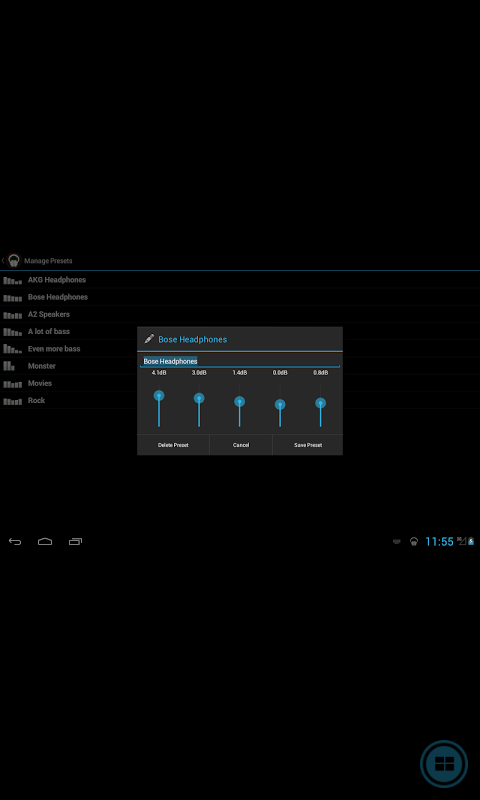Screen dimensions: 480x800
Task: Click the 0.8dB band slider handle
Action: click(320, 403)
